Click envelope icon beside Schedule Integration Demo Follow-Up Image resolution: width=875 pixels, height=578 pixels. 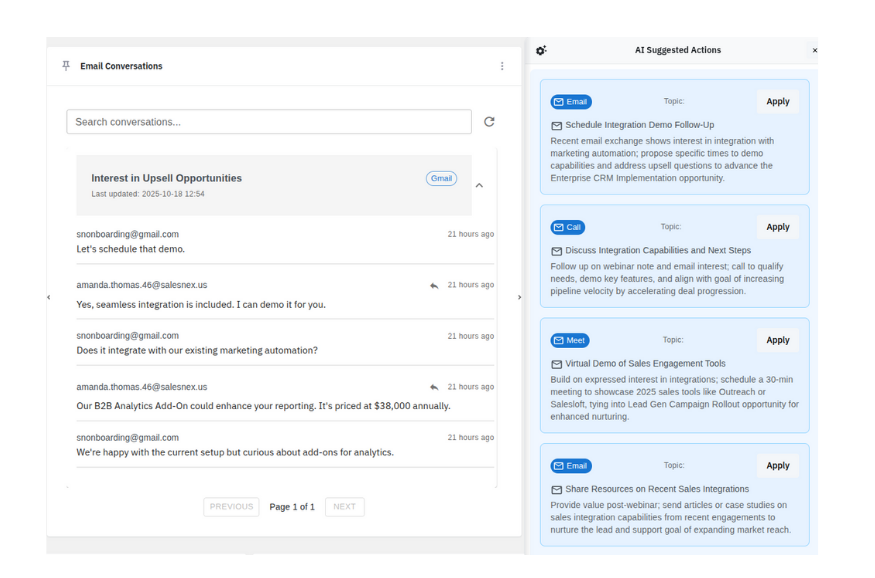point(555,125)
